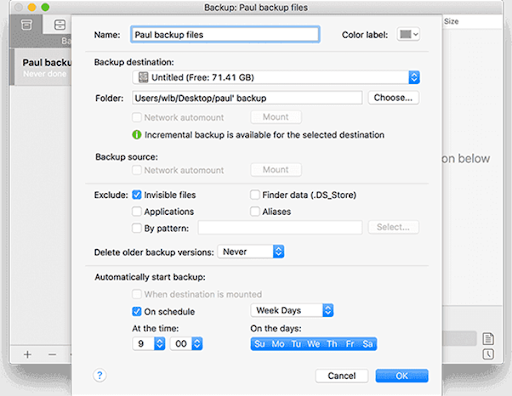512x396 pixels.
Task: Toggle Fr day in schedule
Action: pos(350,344)
